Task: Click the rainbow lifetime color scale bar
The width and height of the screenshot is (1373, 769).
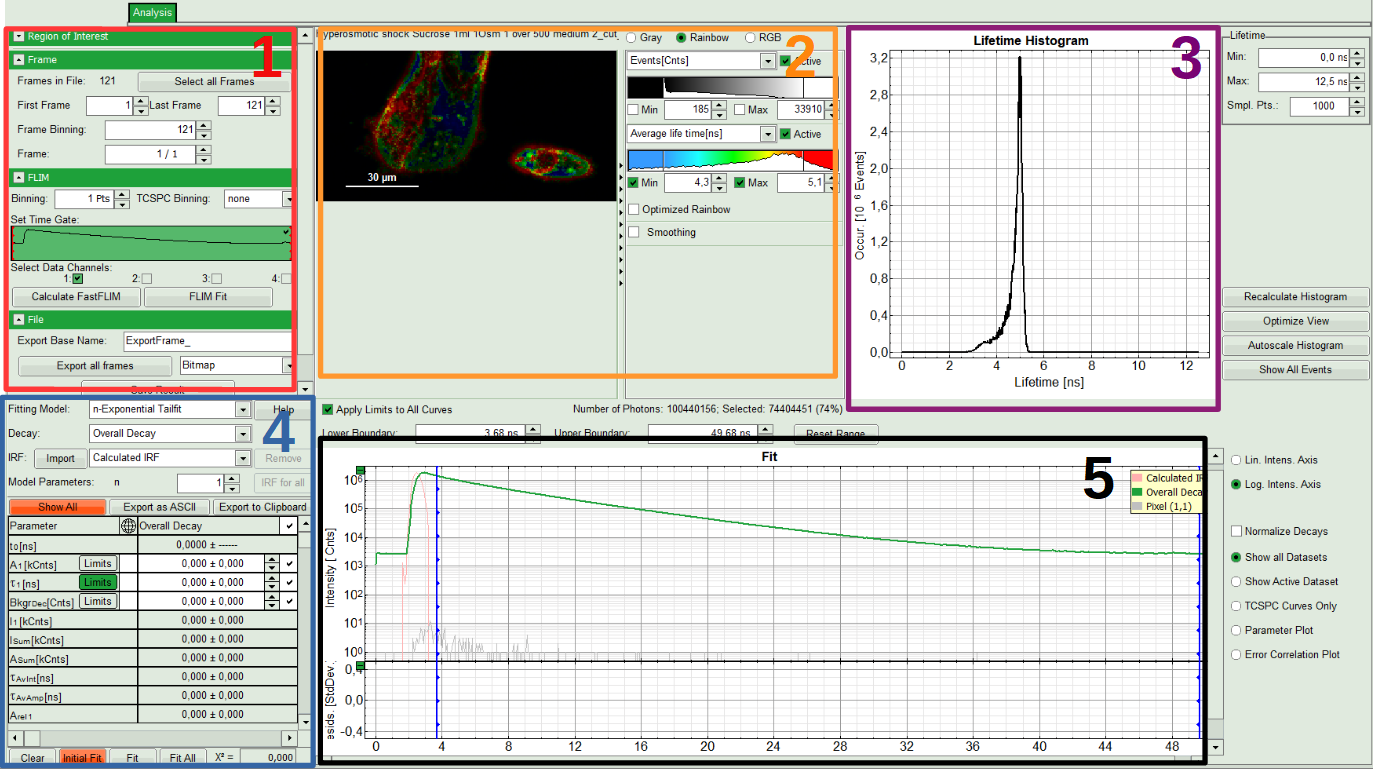Action: coord(729,160)
